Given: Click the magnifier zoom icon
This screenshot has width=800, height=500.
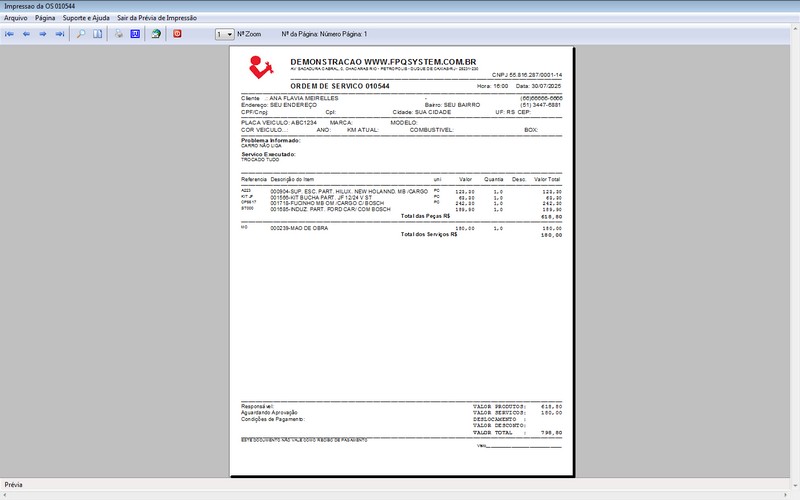Looking at the screenshot, I should 81,34.
